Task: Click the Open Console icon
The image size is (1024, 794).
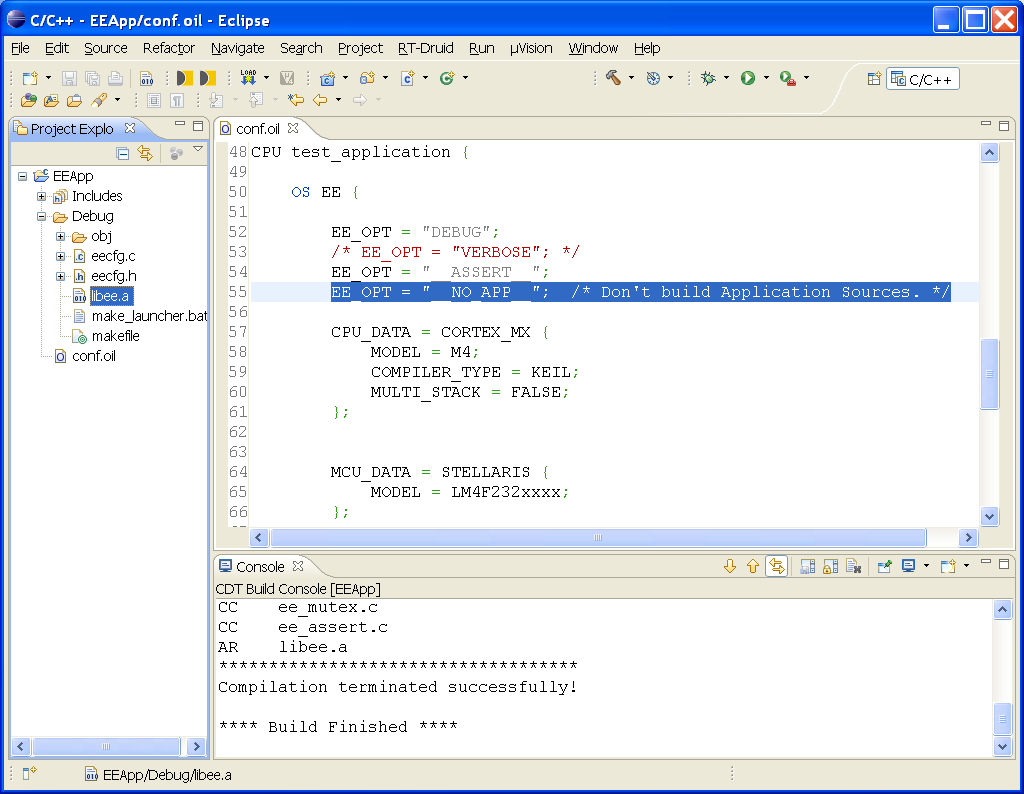Action: [x=948, y=566]
